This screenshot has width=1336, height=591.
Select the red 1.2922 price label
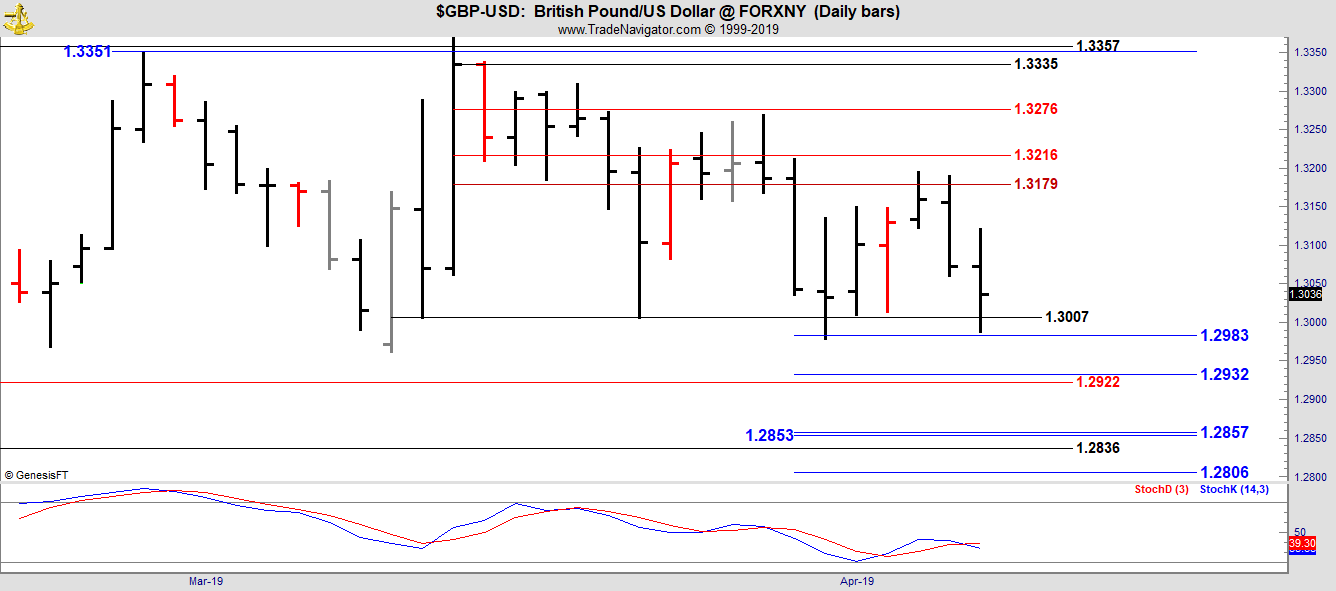(1097, 382)
